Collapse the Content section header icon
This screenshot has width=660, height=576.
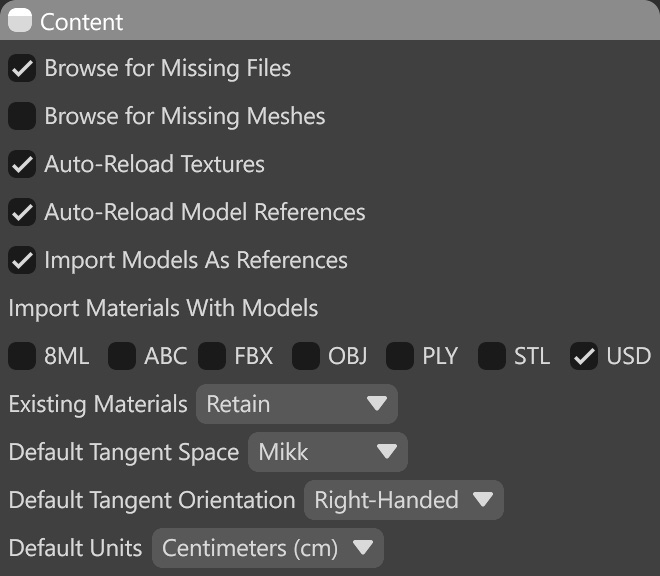tap(22, 21)
